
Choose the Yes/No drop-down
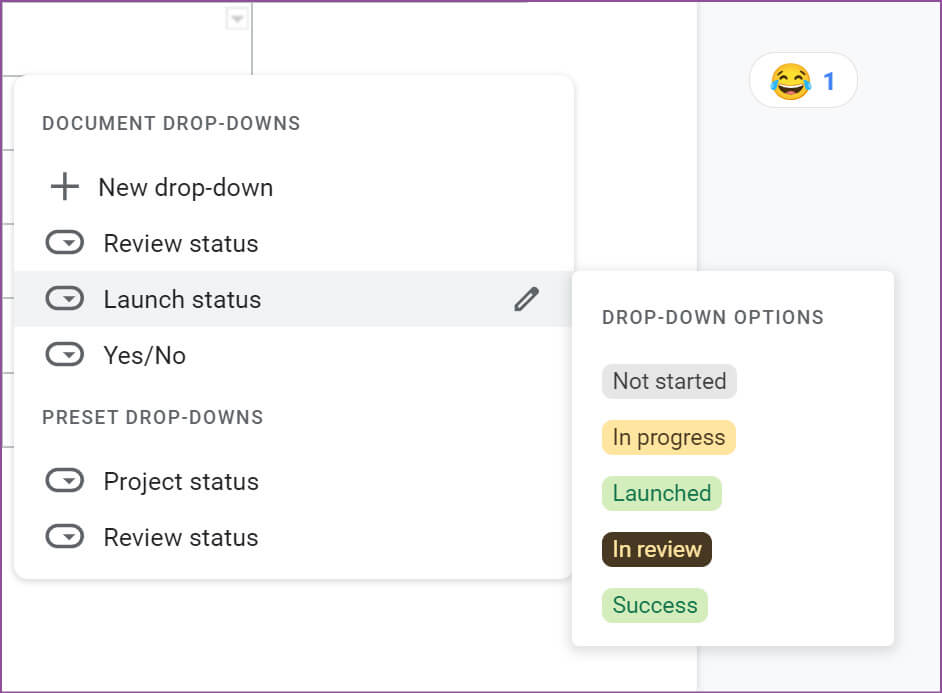(x=294, y=355)
